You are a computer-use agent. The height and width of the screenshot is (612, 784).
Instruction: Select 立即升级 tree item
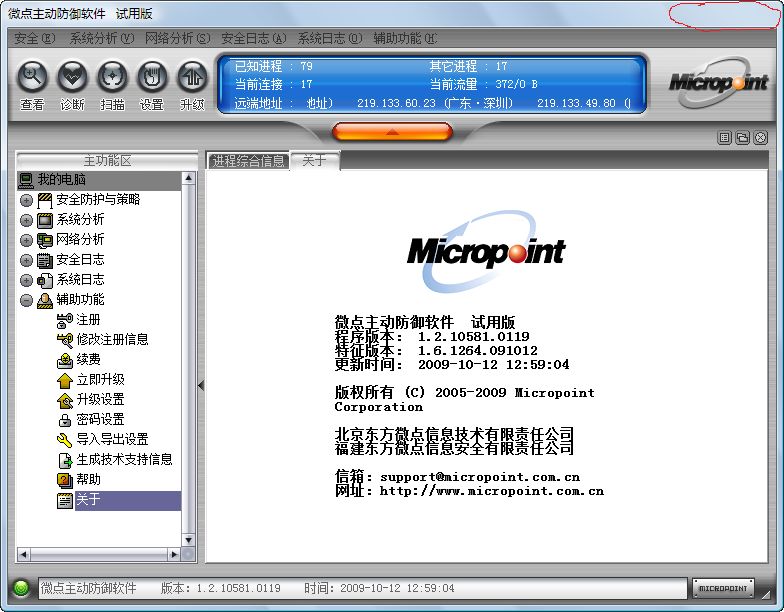(x=100, y=380)
